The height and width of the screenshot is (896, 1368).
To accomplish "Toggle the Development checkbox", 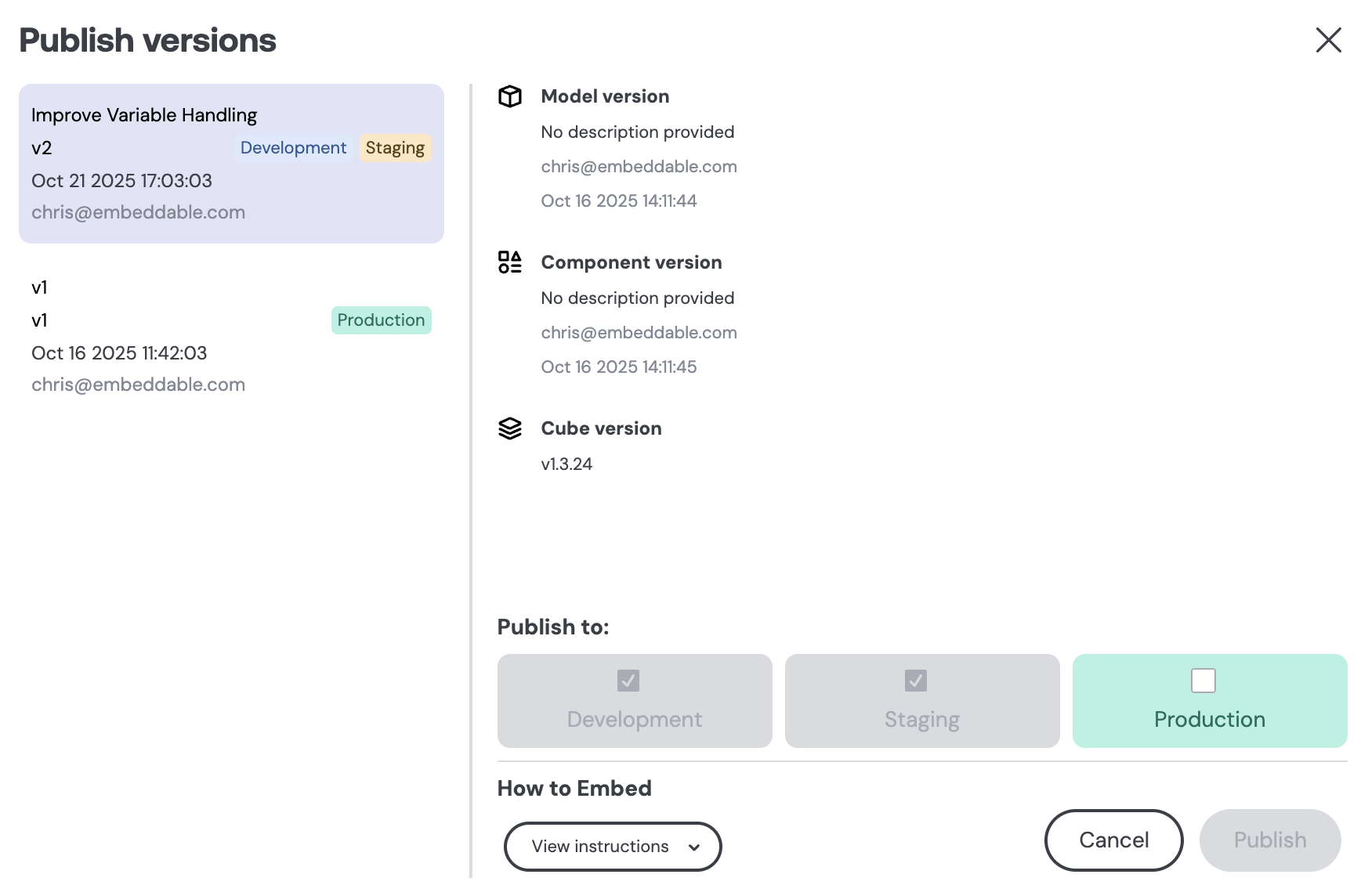I will pos(628,681).
